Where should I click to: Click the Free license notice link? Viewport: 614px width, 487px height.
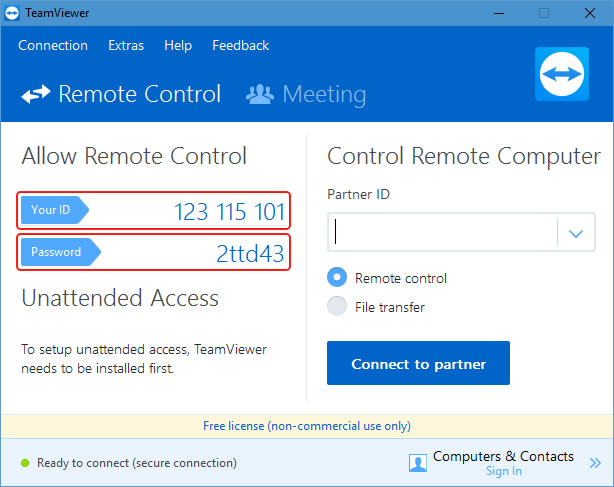point(307,426)
